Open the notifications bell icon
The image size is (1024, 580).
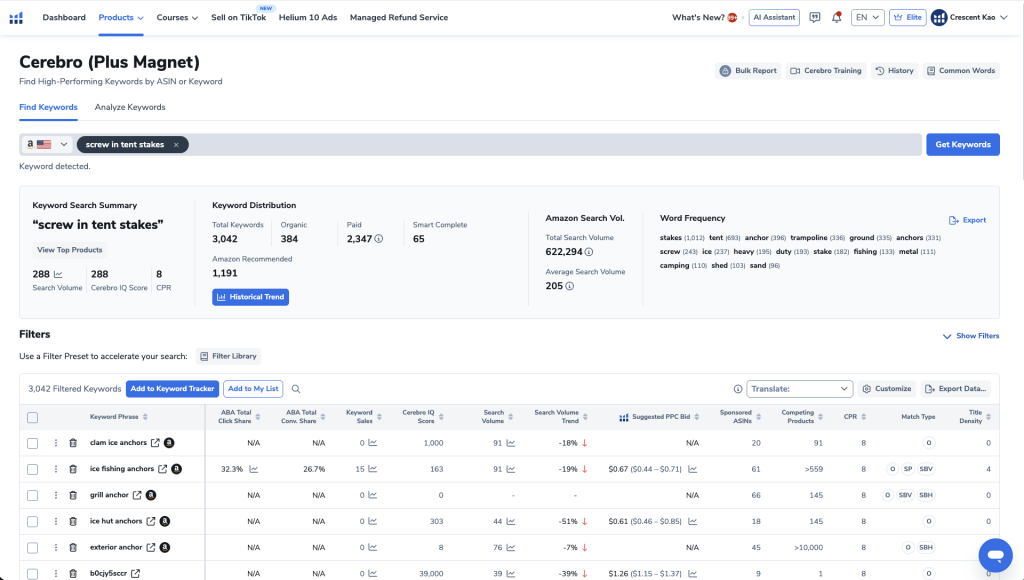[836, 17]
